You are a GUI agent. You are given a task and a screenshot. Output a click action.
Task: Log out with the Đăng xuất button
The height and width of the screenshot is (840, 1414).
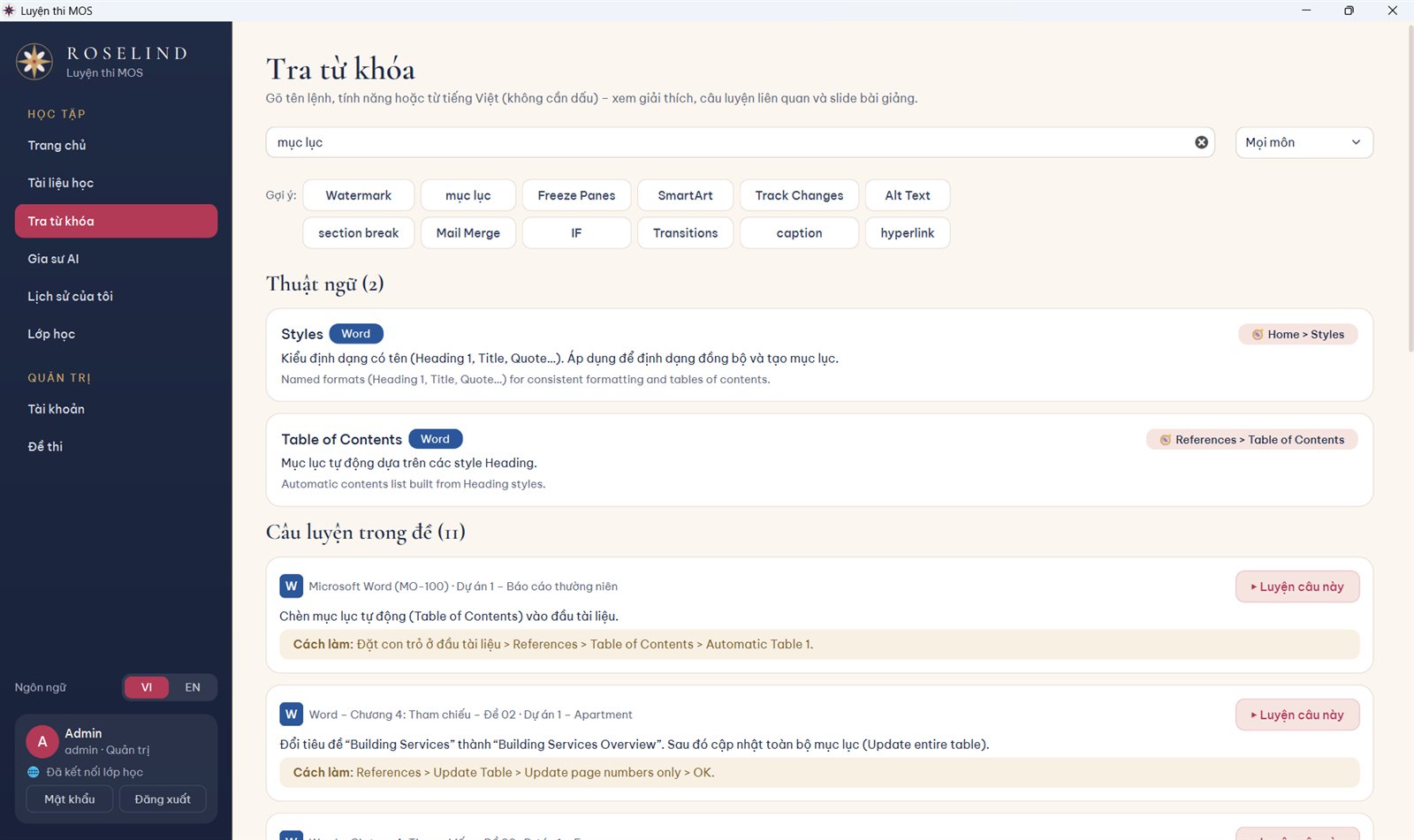tap(163, 799)
